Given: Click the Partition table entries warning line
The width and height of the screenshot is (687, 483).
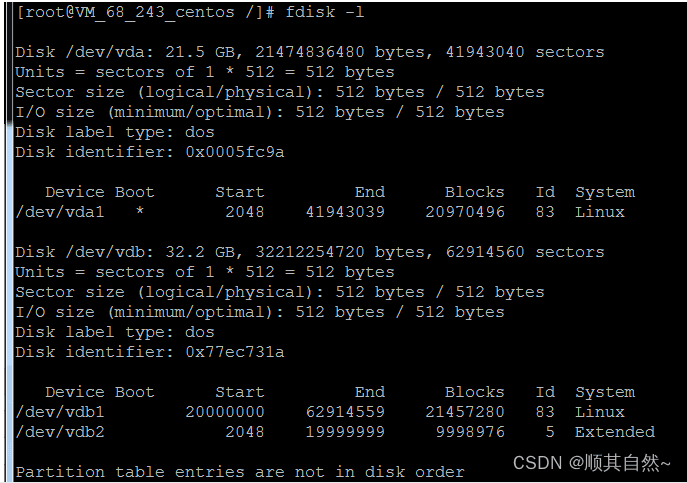Looking at the screenshot, I should 240,472.
